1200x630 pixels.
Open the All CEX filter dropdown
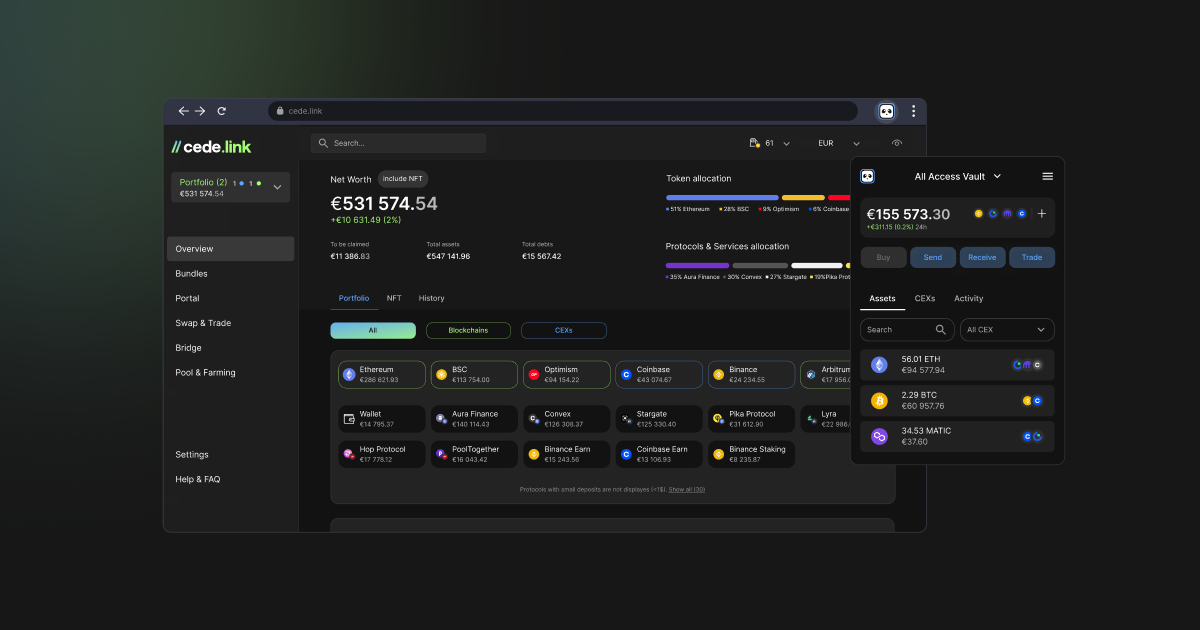click(1007, 329)
